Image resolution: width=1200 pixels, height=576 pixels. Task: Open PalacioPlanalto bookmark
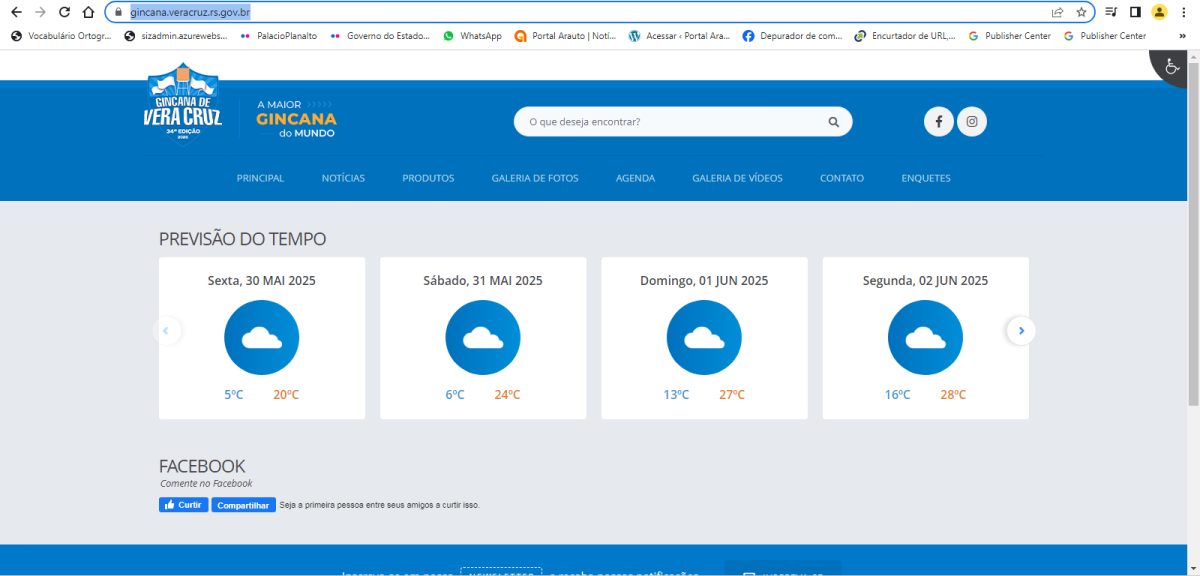[279, 36]
